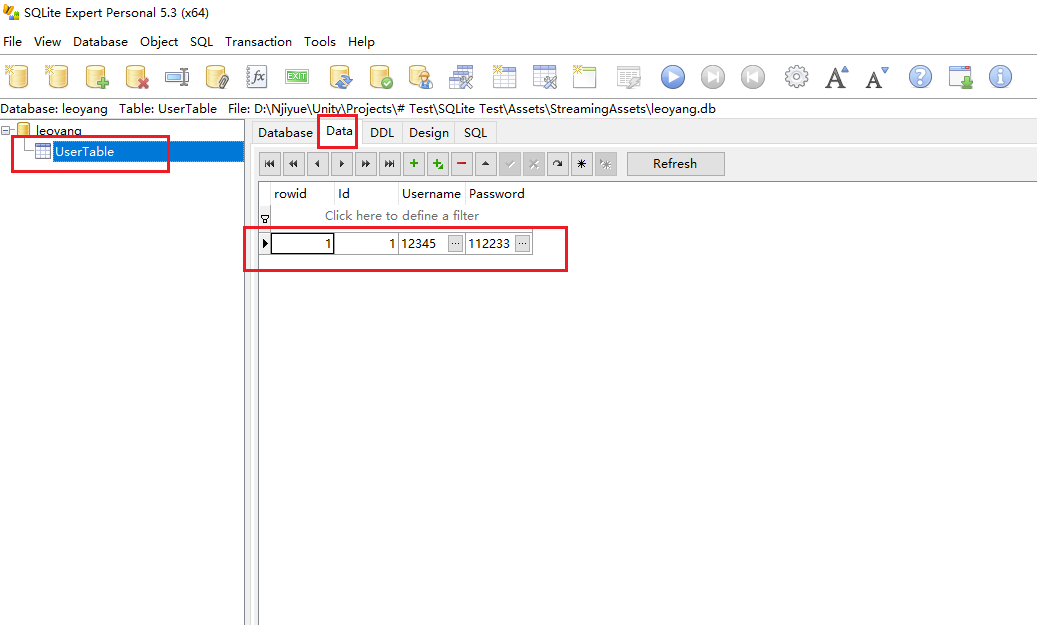Go to next record arrow
The height and width of the screenshot is (625, 1037).
click(342, 163)
